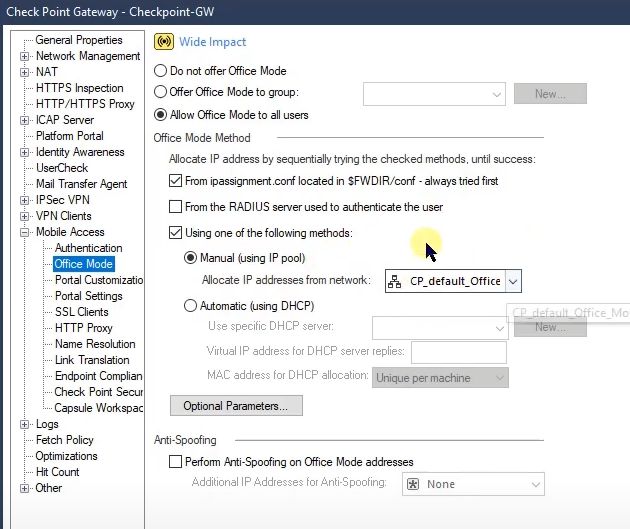This screenshot has width=630, height=529.
Task: Open Optimizations page
Action: pyautogui.click(x=66, y=456)
